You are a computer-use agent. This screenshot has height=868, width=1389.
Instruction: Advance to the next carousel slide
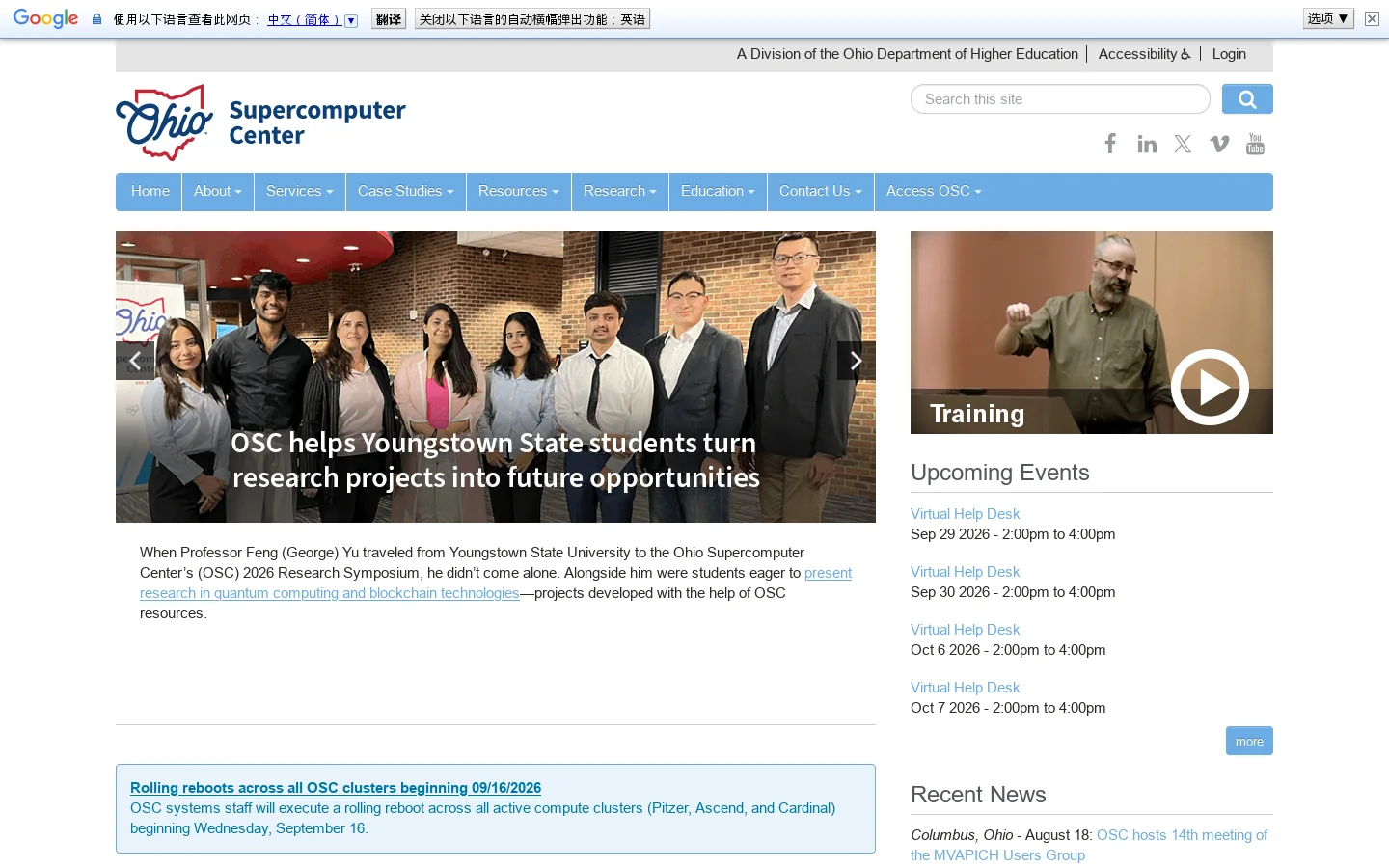pos(857,361)
